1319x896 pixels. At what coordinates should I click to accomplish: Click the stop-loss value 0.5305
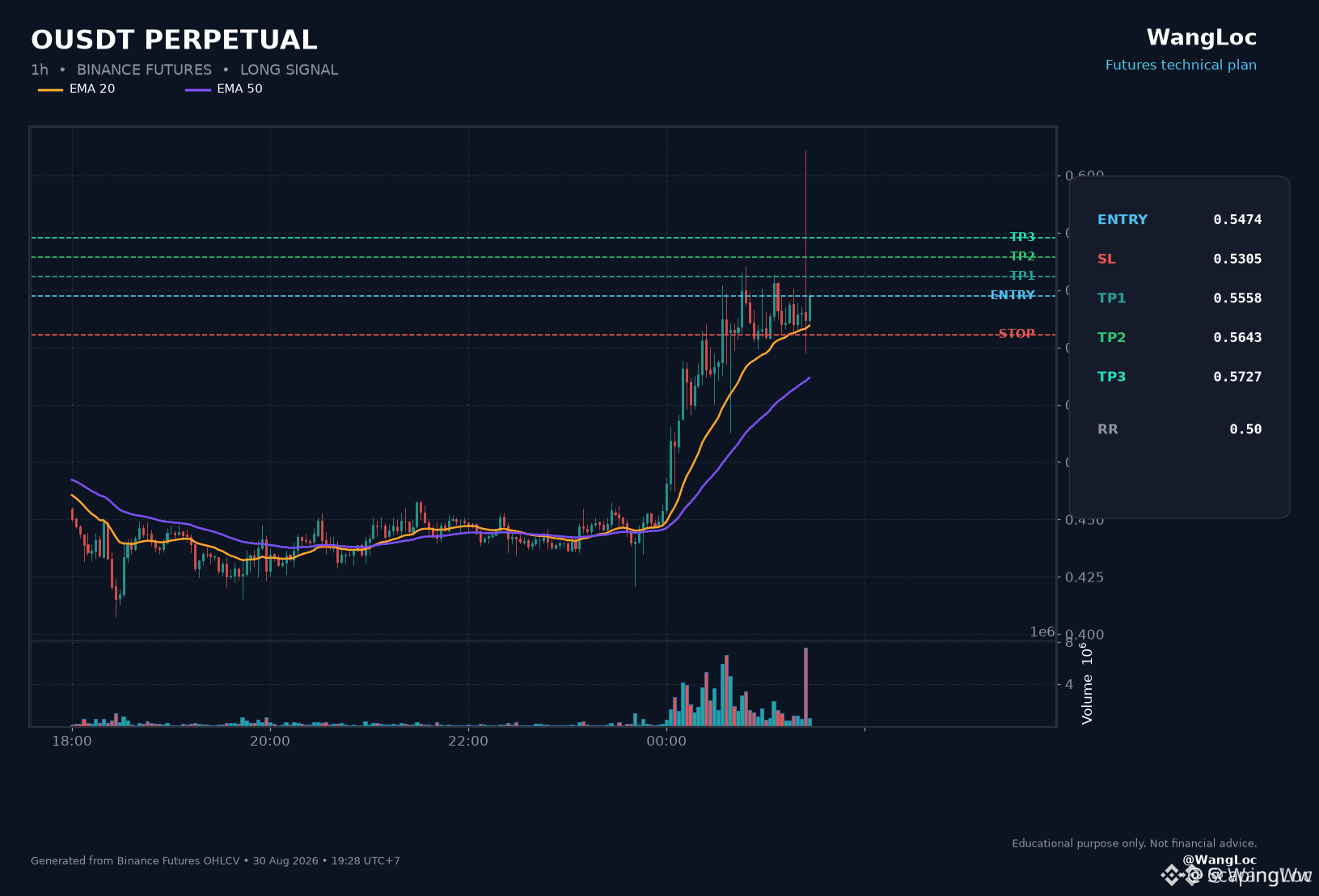click(1237, 260)
